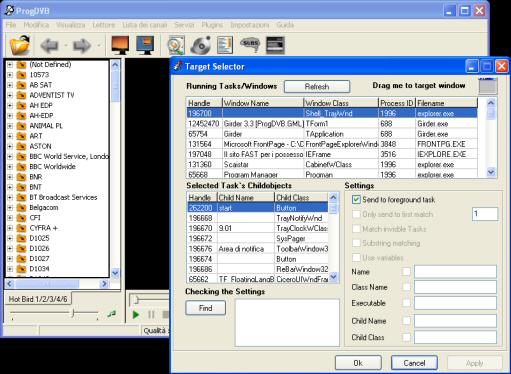The height and width of the screenshot is (374, 511).
Task: Click the Name input field
Action: (455, 272)
